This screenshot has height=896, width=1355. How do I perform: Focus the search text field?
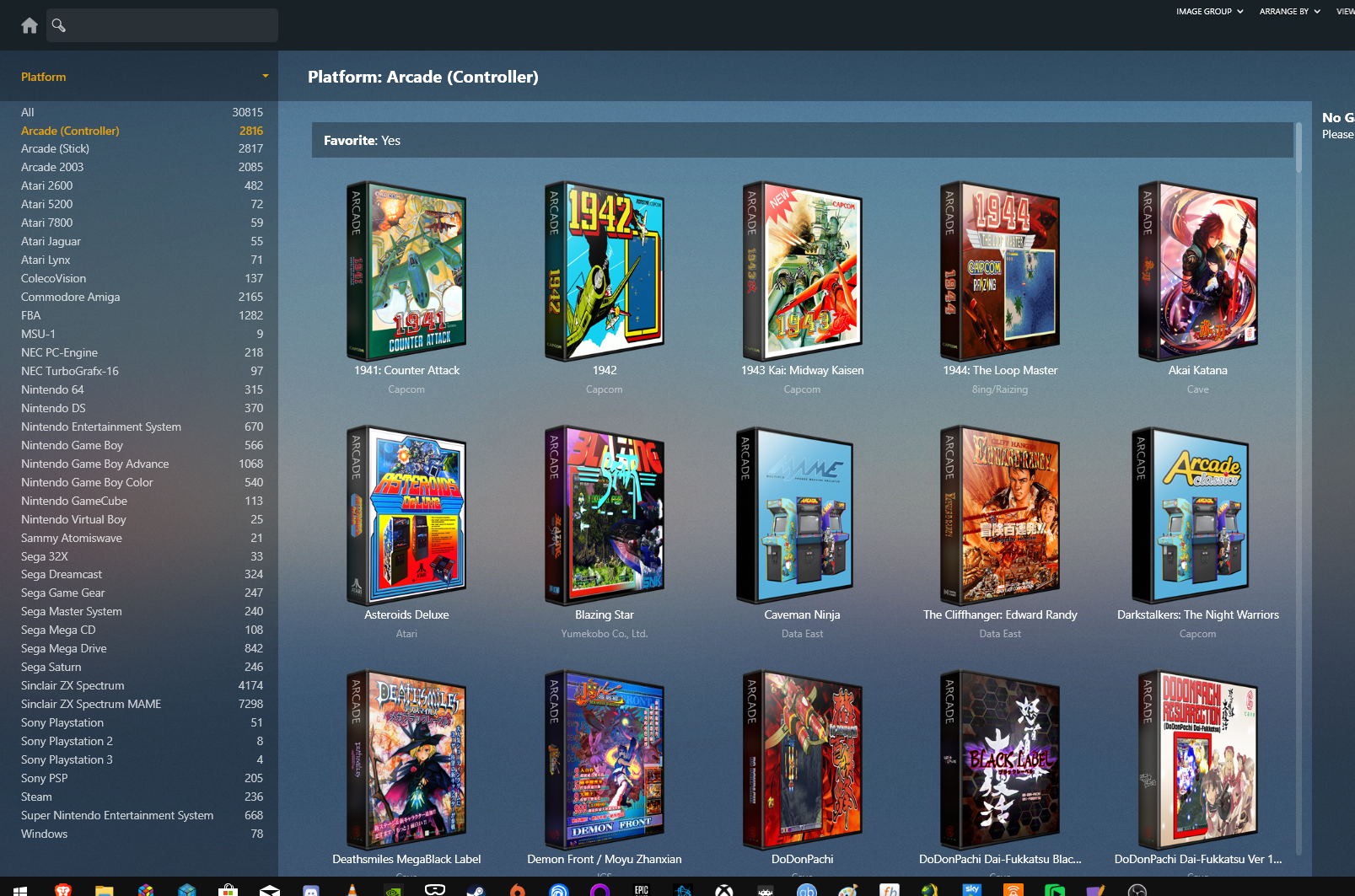pos(162,25)
